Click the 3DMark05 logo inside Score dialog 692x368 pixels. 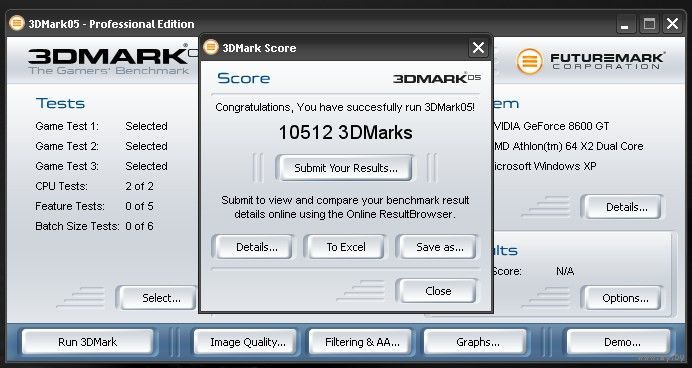point(437,78)
